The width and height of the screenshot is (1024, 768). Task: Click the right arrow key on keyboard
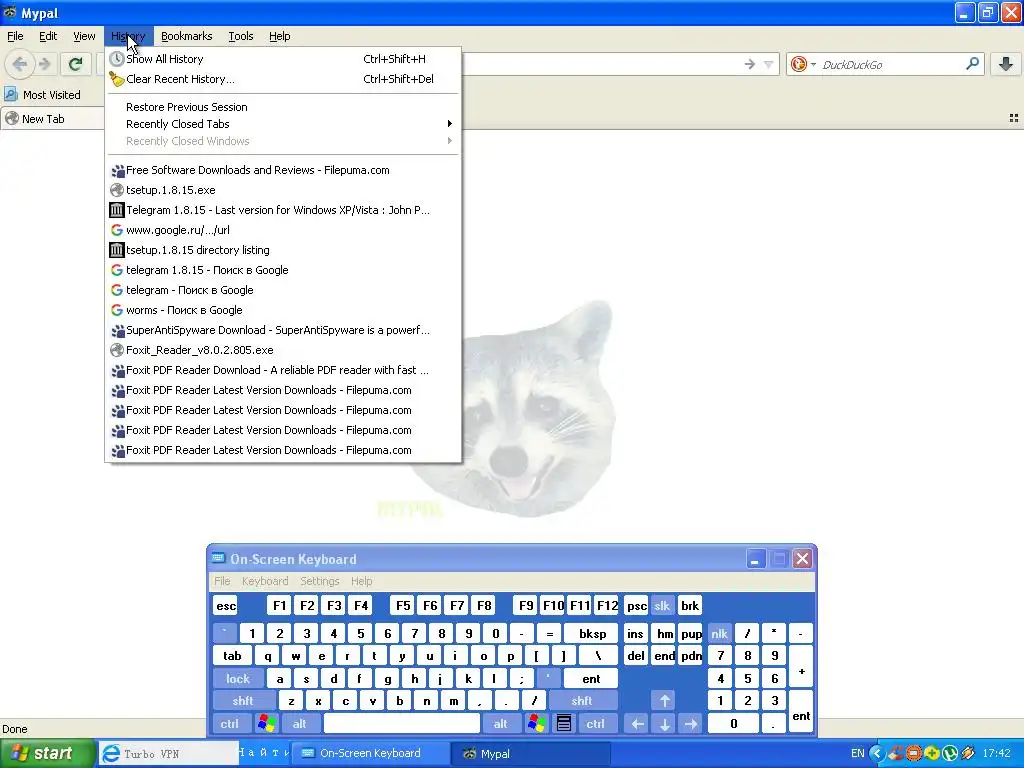click(690, 724)
